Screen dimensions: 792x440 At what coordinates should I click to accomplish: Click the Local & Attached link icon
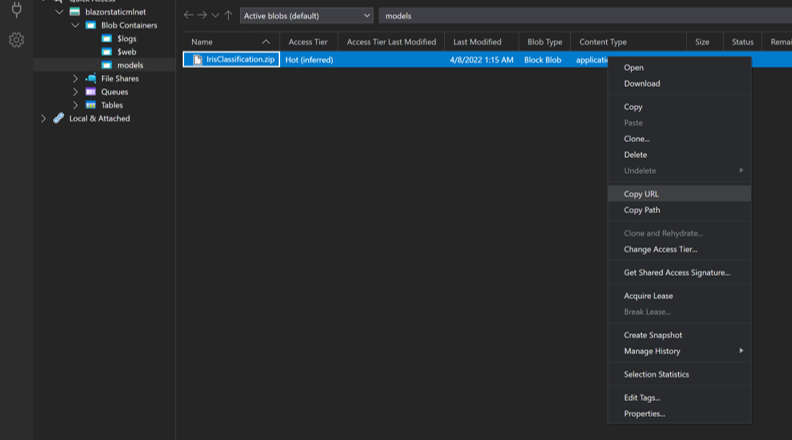click(59, 118)
